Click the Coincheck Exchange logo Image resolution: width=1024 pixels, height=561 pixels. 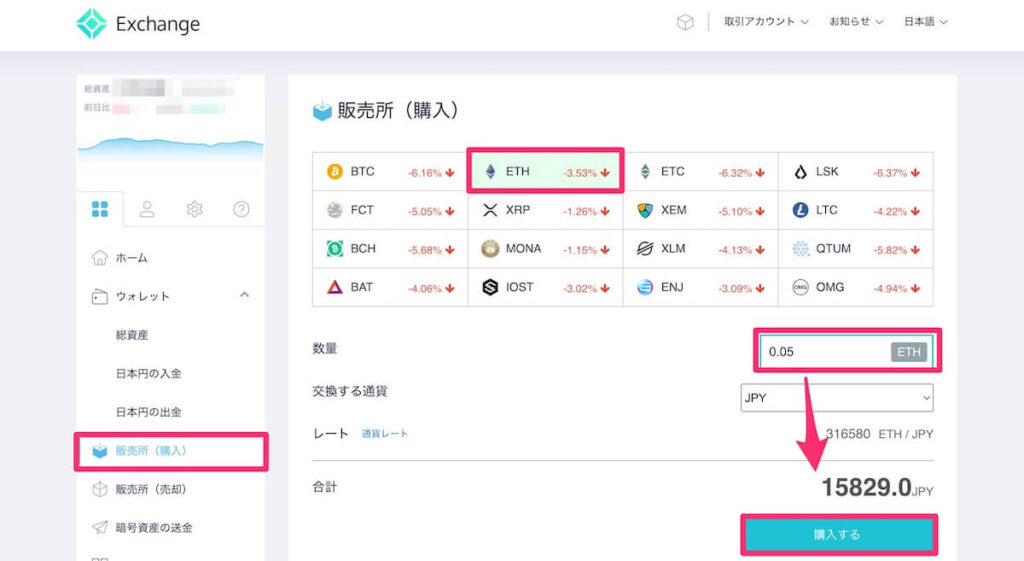pos(138,24)
